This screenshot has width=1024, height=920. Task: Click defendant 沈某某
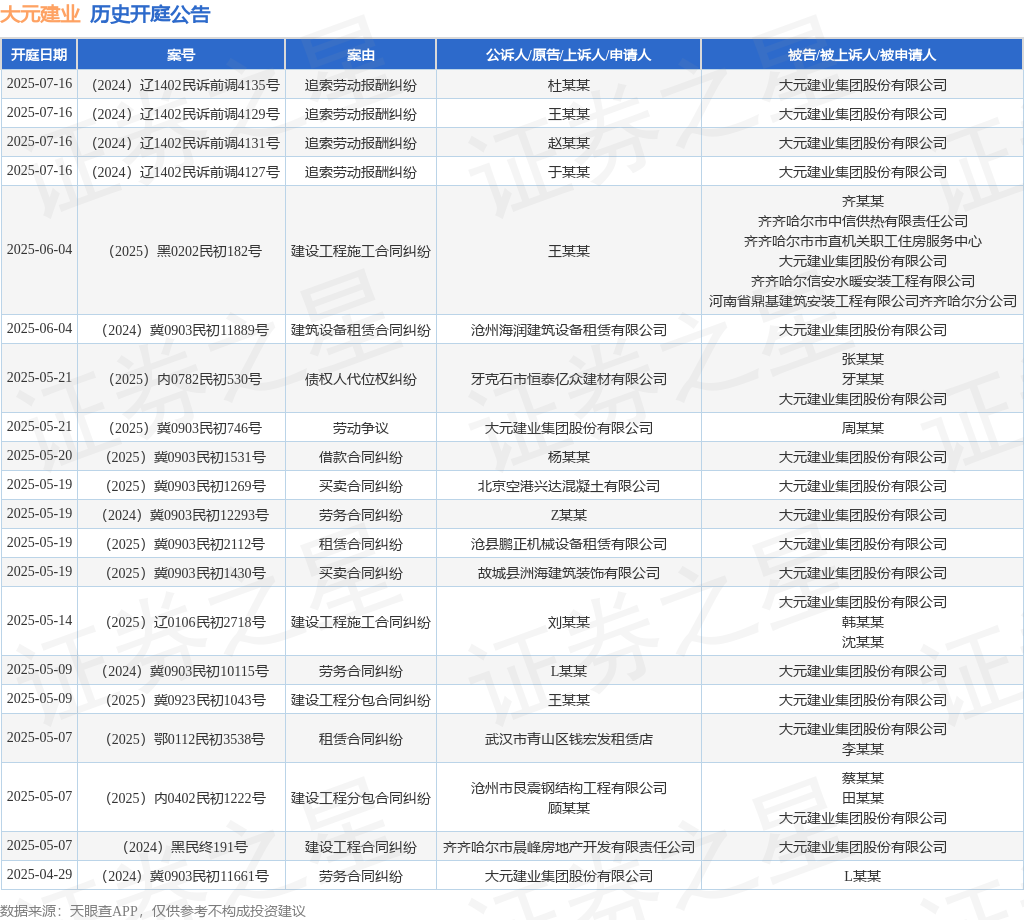(x=863, y=642)
